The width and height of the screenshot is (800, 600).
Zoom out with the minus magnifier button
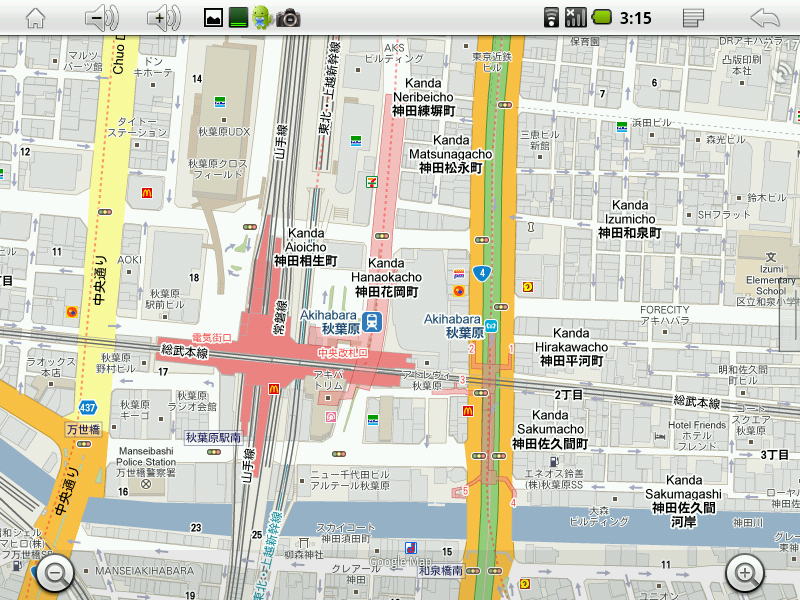pyautogui.click(x=55, y=573)
